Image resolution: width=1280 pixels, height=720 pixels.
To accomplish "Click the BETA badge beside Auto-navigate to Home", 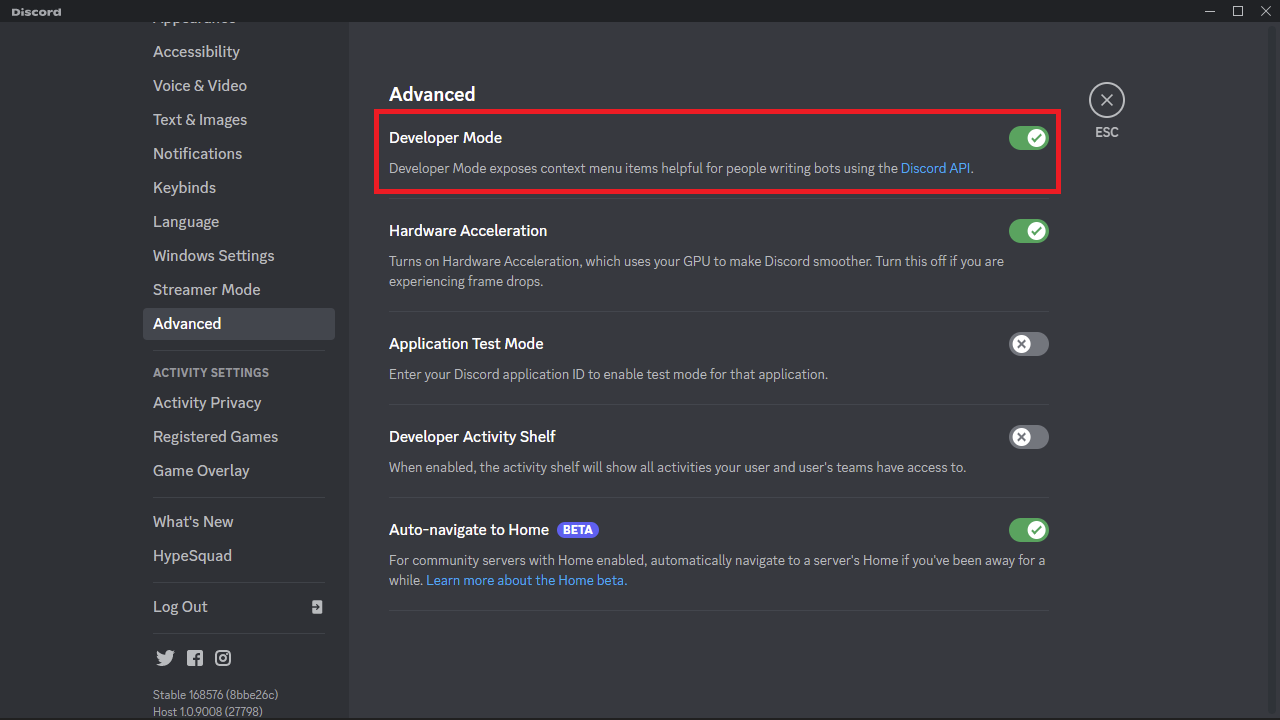I will click(x=578, y=530).
